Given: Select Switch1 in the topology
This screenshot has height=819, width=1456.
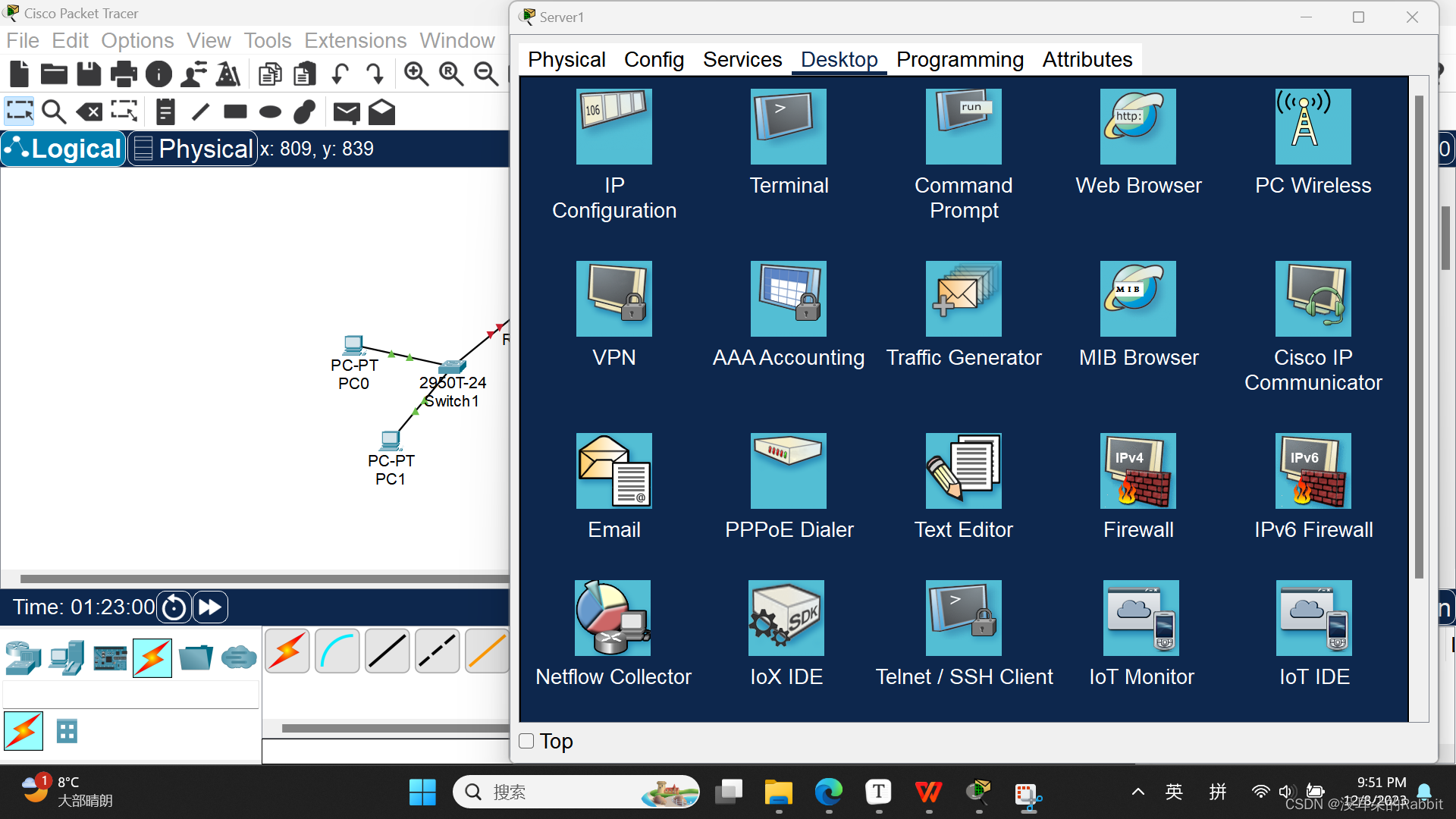Looking at the screenshot, I should coord(452,367).
